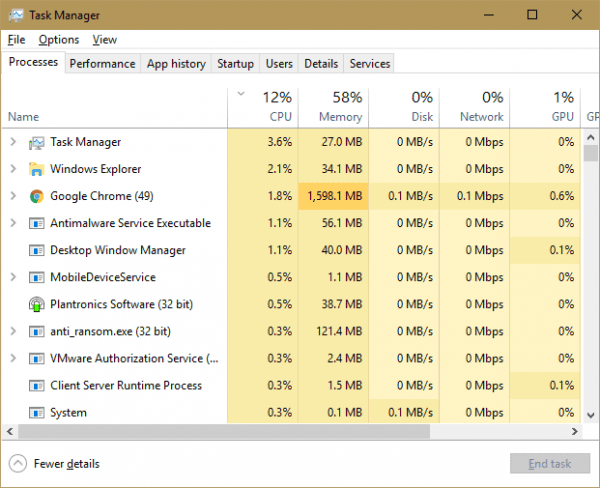This screenshot has height=488, width=600.
Task: Click the sort arrow above CPU column
Action: coord(241,93)
